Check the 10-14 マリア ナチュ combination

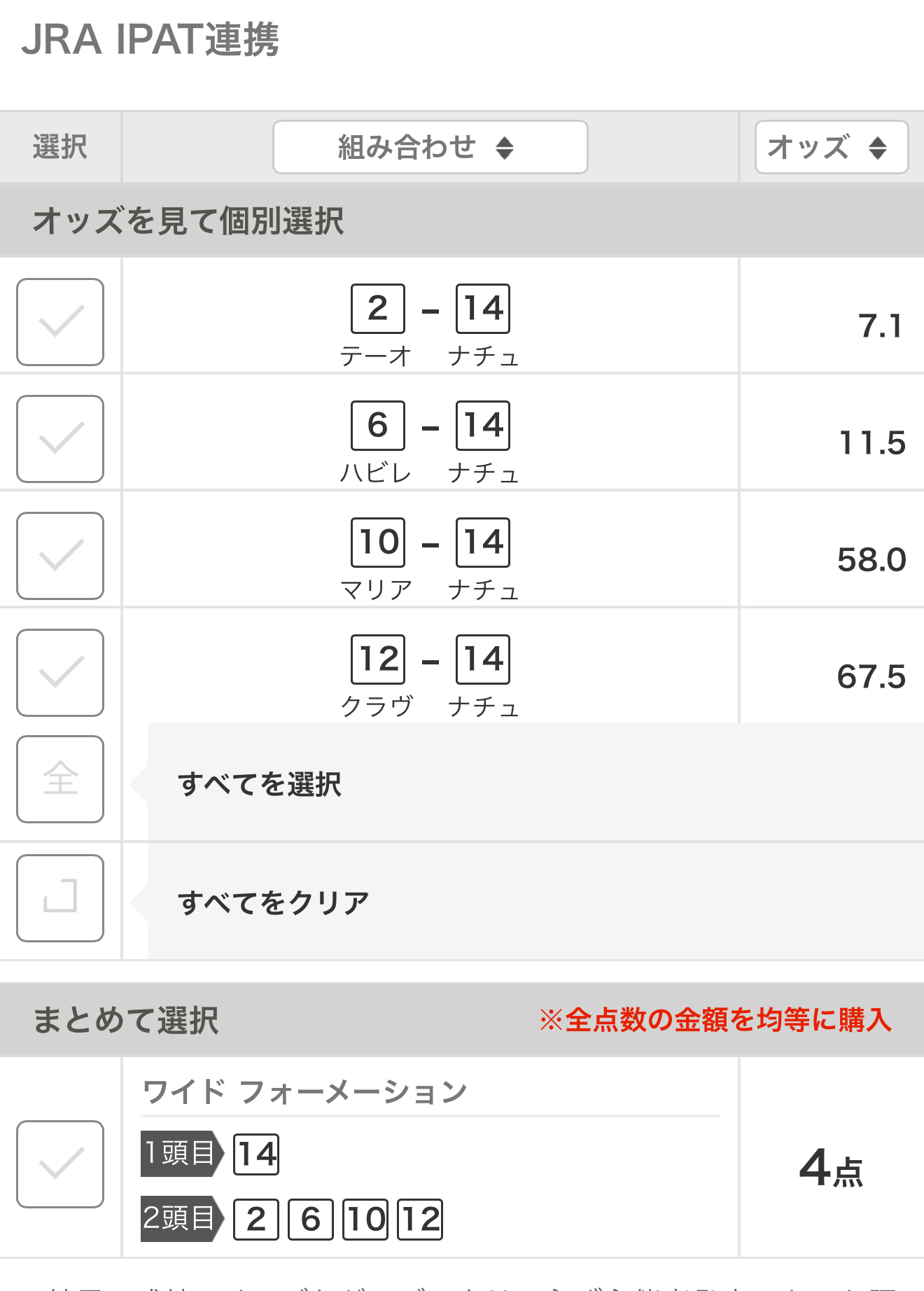(x=60, y=556)
